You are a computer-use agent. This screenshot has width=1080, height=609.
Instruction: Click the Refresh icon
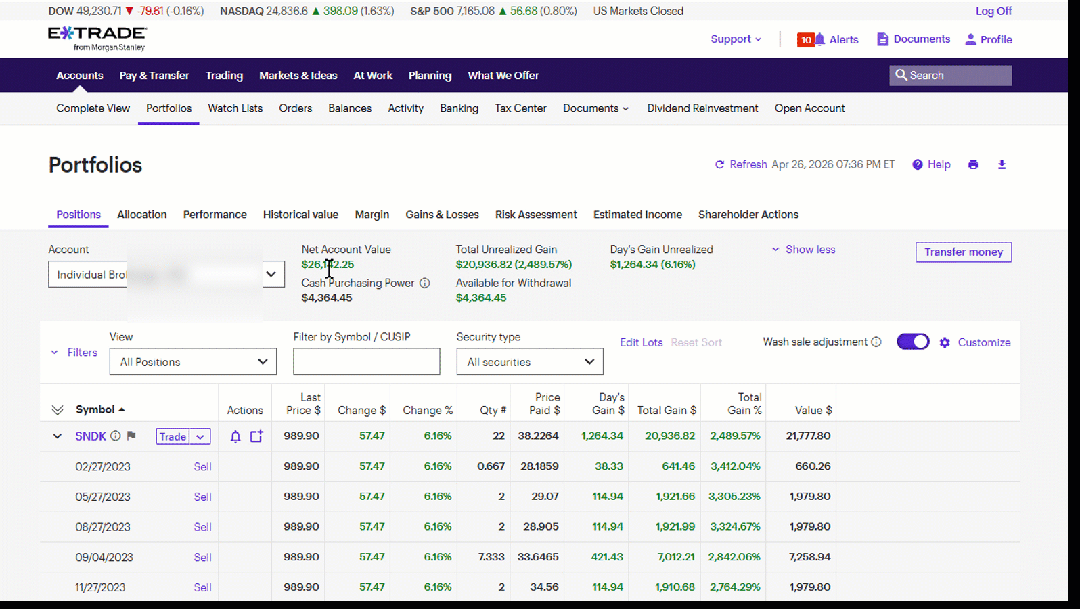[x=719, y=165]
